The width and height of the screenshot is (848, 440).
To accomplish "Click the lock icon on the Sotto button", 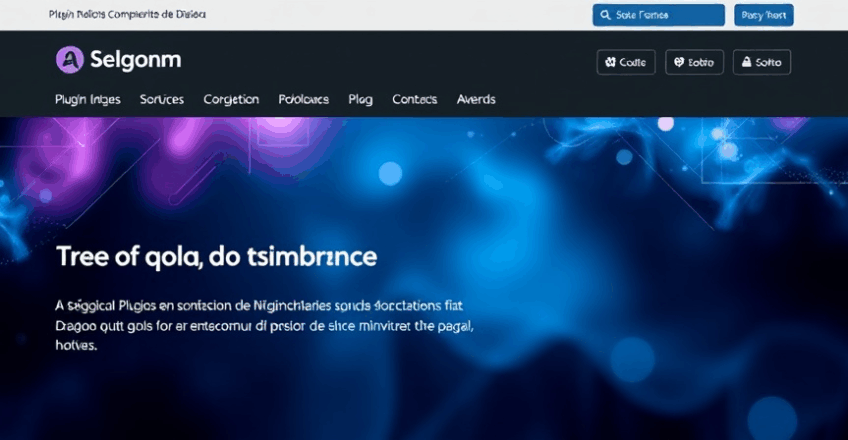I will 745,62.
